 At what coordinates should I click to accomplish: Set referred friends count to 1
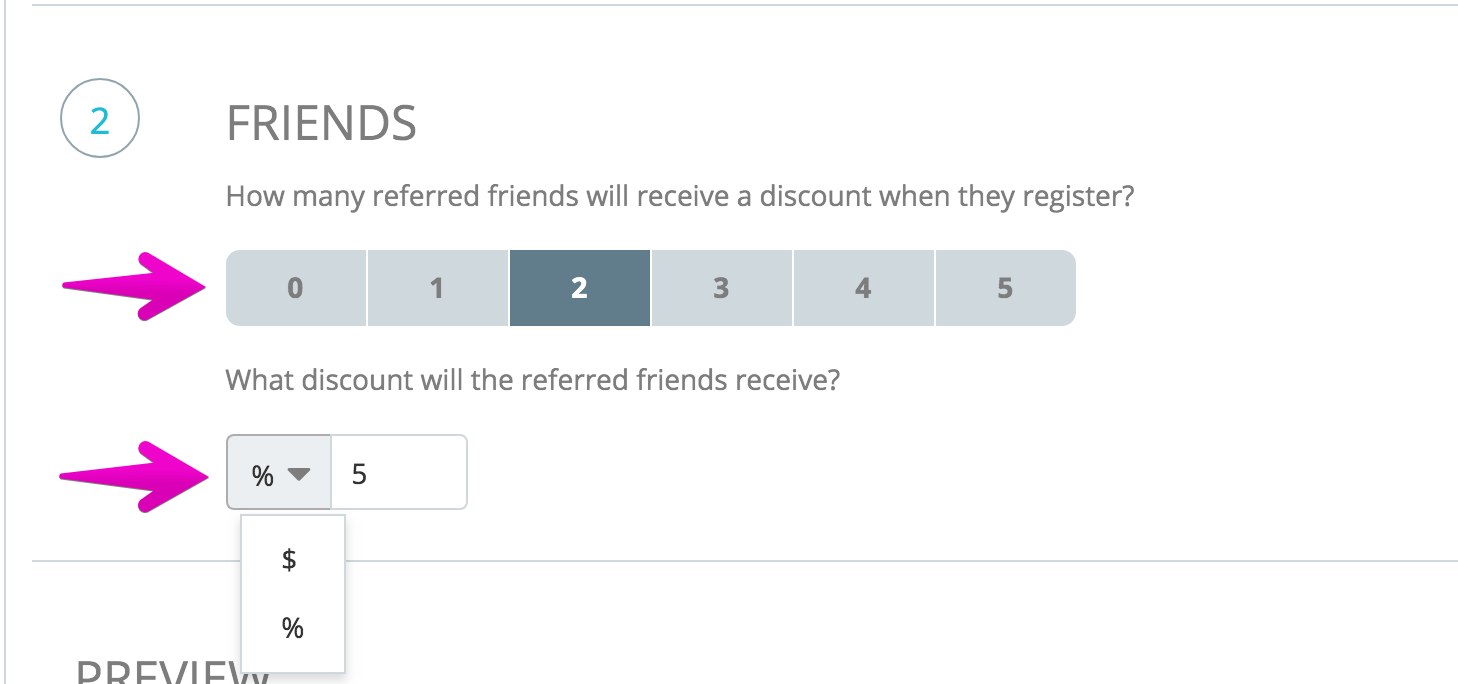pos(438,288)
